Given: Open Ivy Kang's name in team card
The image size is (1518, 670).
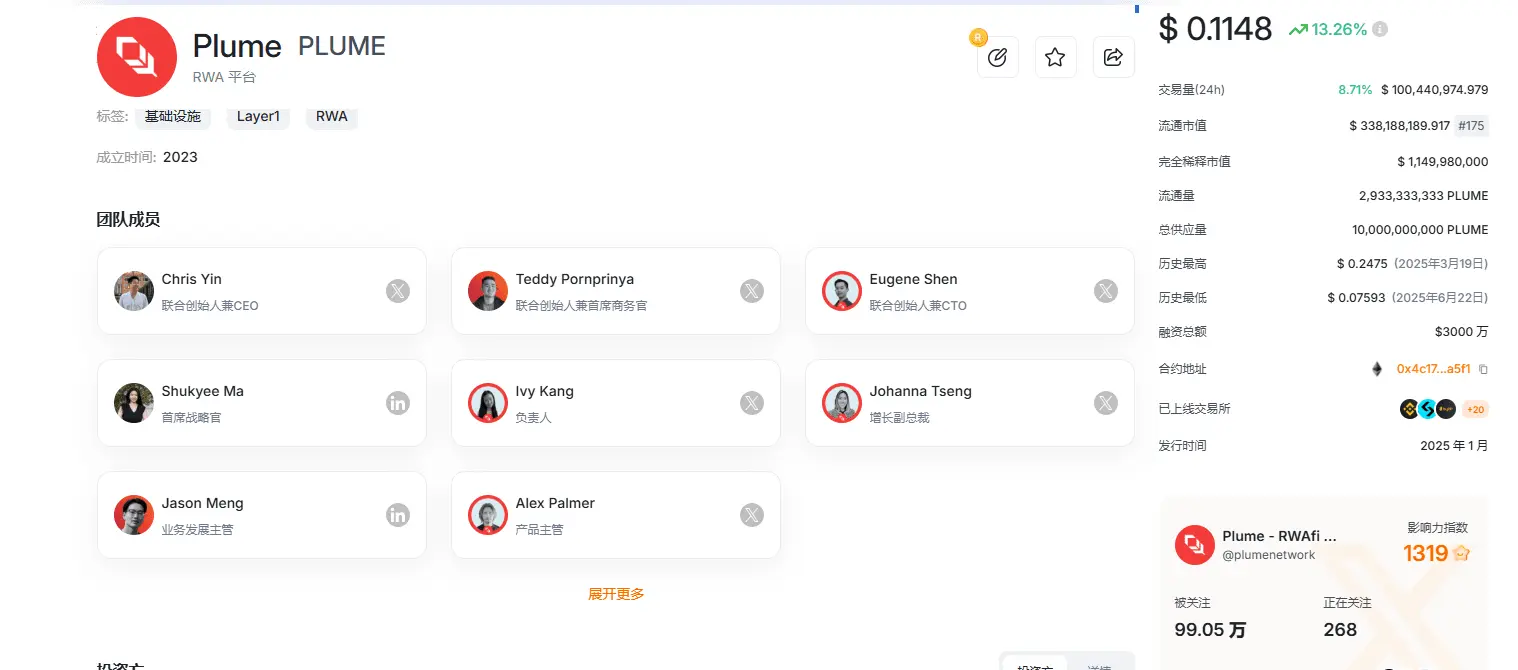Looking at the screenshot, I should tap(545, 391).
